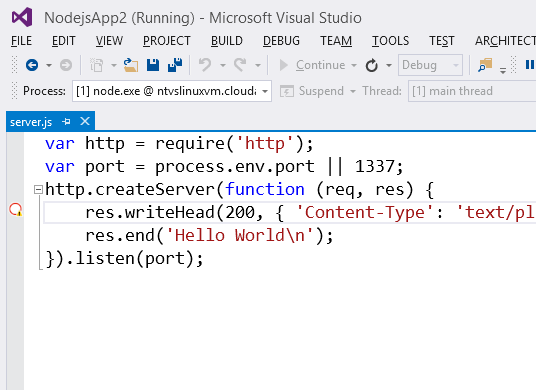Screen dimensions: 536x390
Task: Open the DEBUG menu
Action: coord(281,41)
